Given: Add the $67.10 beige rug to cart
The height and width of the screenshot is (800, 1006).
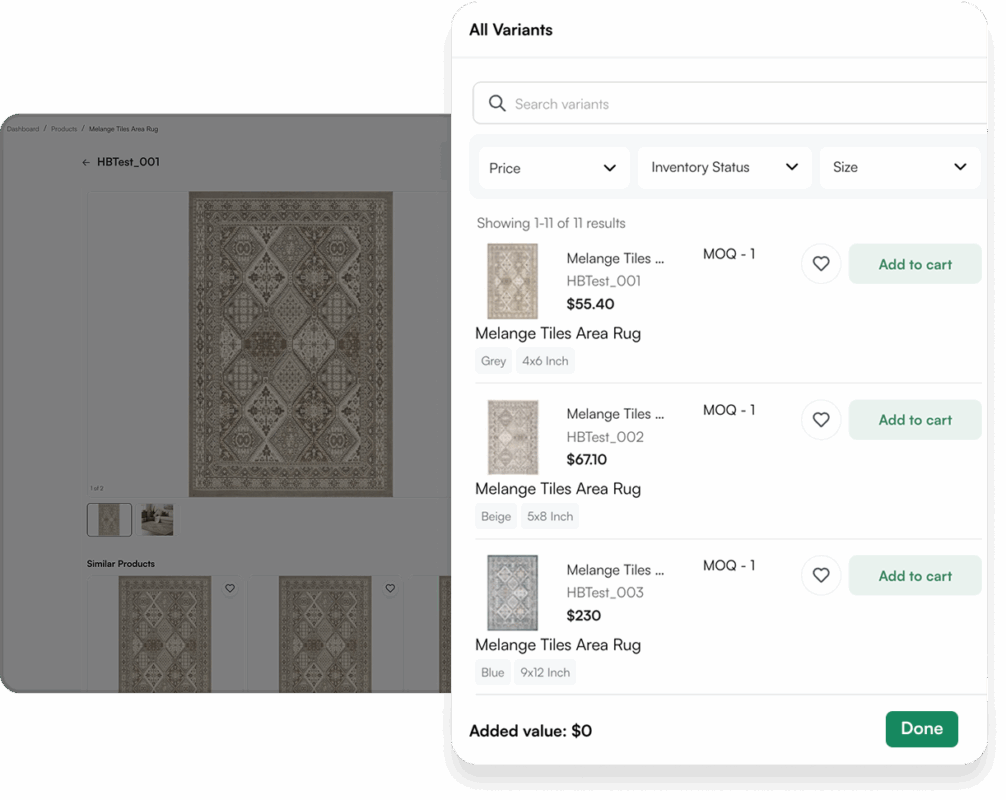Looking at the screenshot, I should tap(914, 420).
